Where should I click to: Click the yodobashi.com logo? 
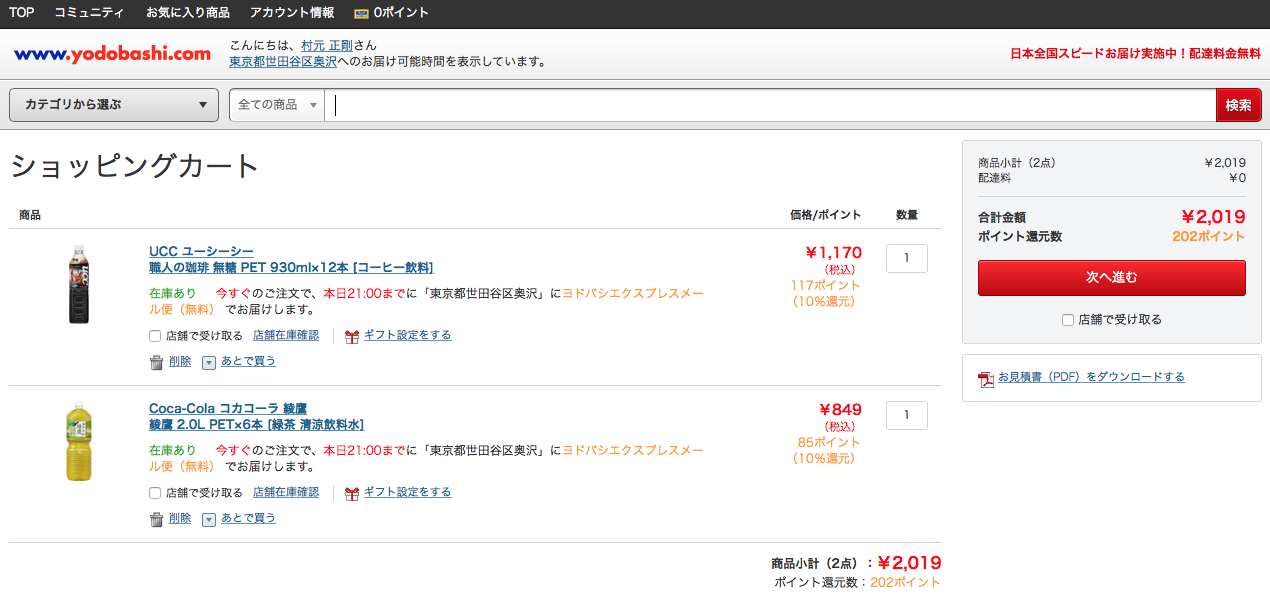click(x=112, y=54)
